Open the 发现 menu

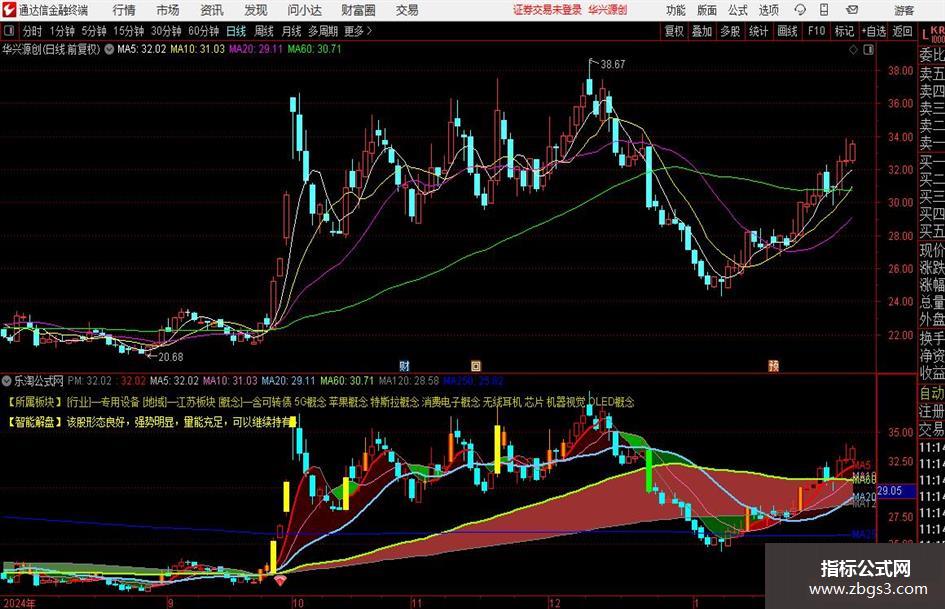pyautogui.click(x=256, y=10)
